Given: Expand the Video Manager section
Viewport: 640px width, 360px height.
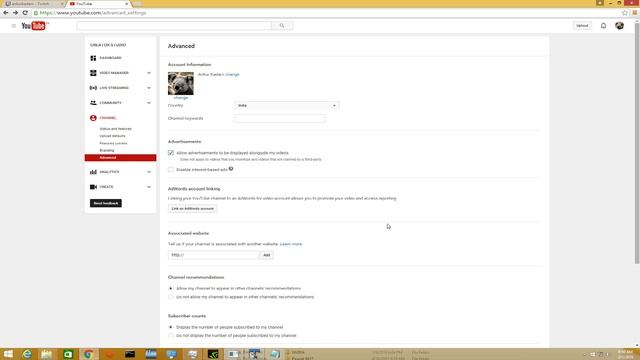Looking at the screenshot, I should coord(149,73).
